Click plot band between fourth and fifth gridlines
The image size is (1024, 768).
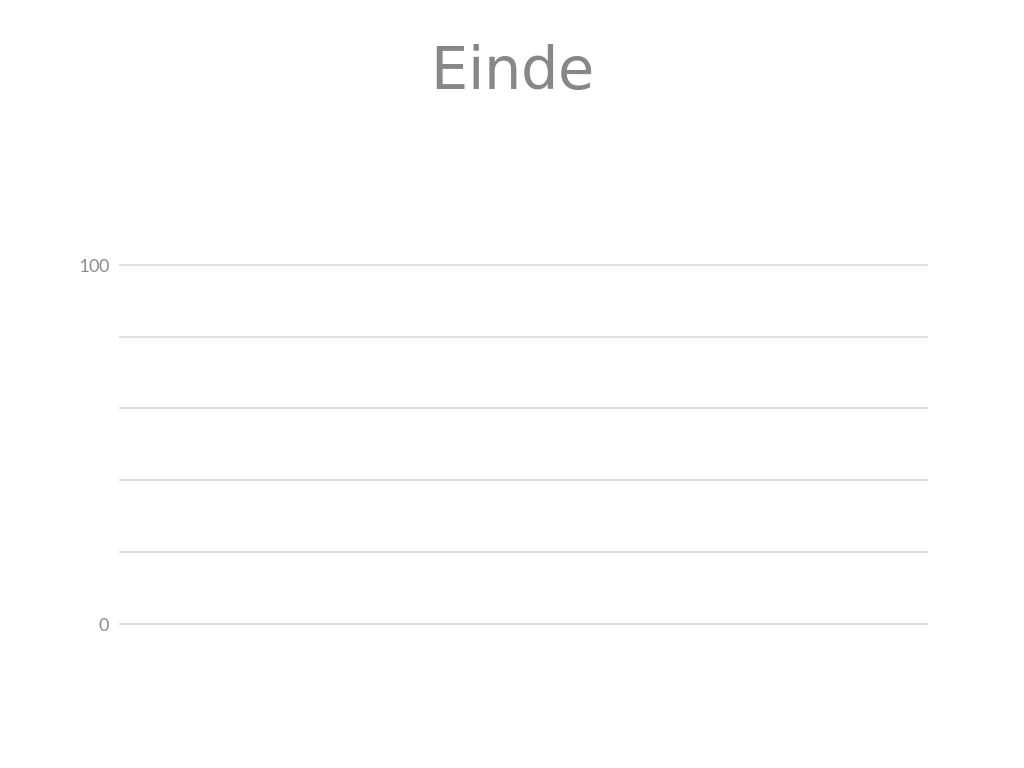523,516
